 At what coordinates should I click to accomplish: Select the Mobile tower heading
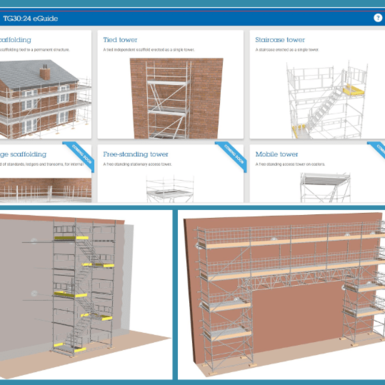pyautogui.click(x=276, y=154)
